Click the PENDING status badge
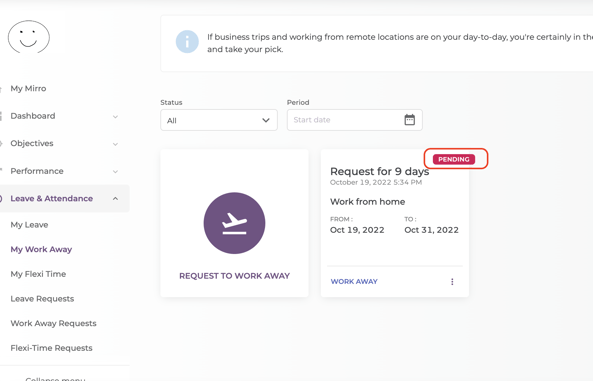 [454, 159]
